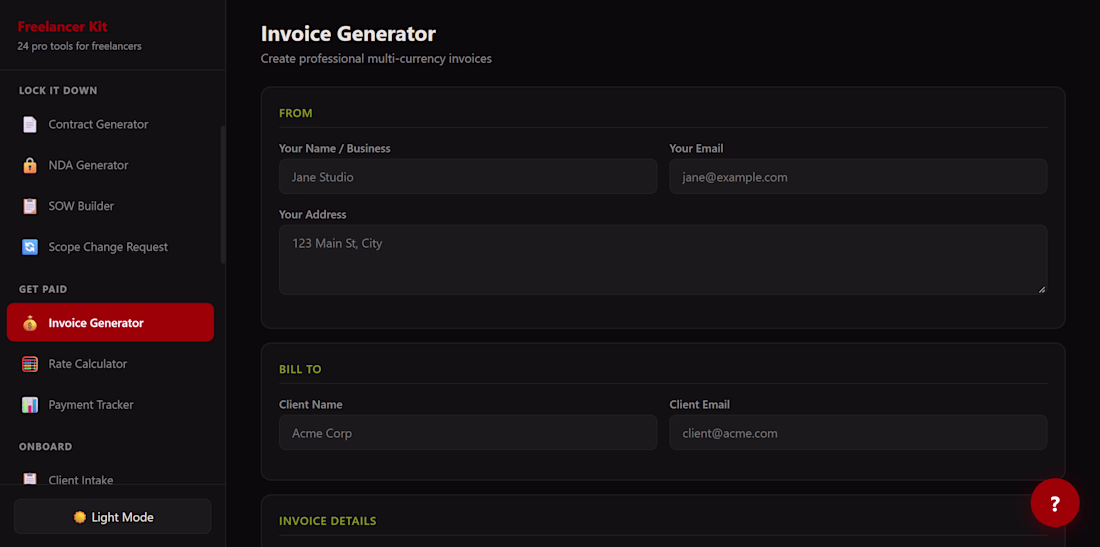Click the 'Your Email' field label

[x=696, y=149]
